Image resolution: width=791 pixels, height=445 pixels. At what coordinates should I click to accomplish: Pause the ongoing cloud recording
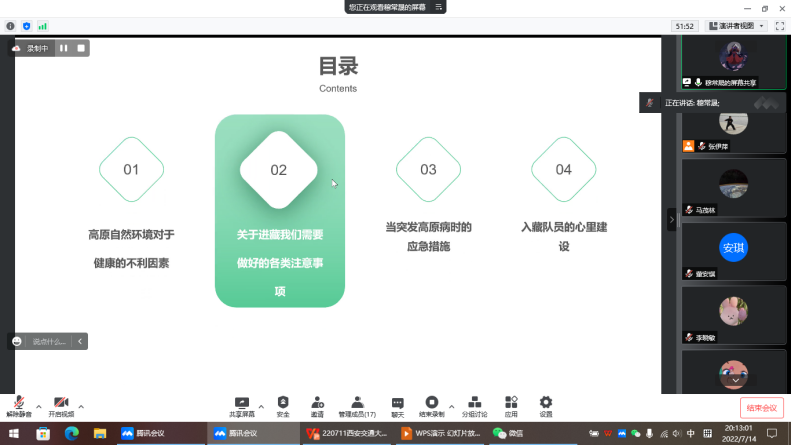pos(63,47)
